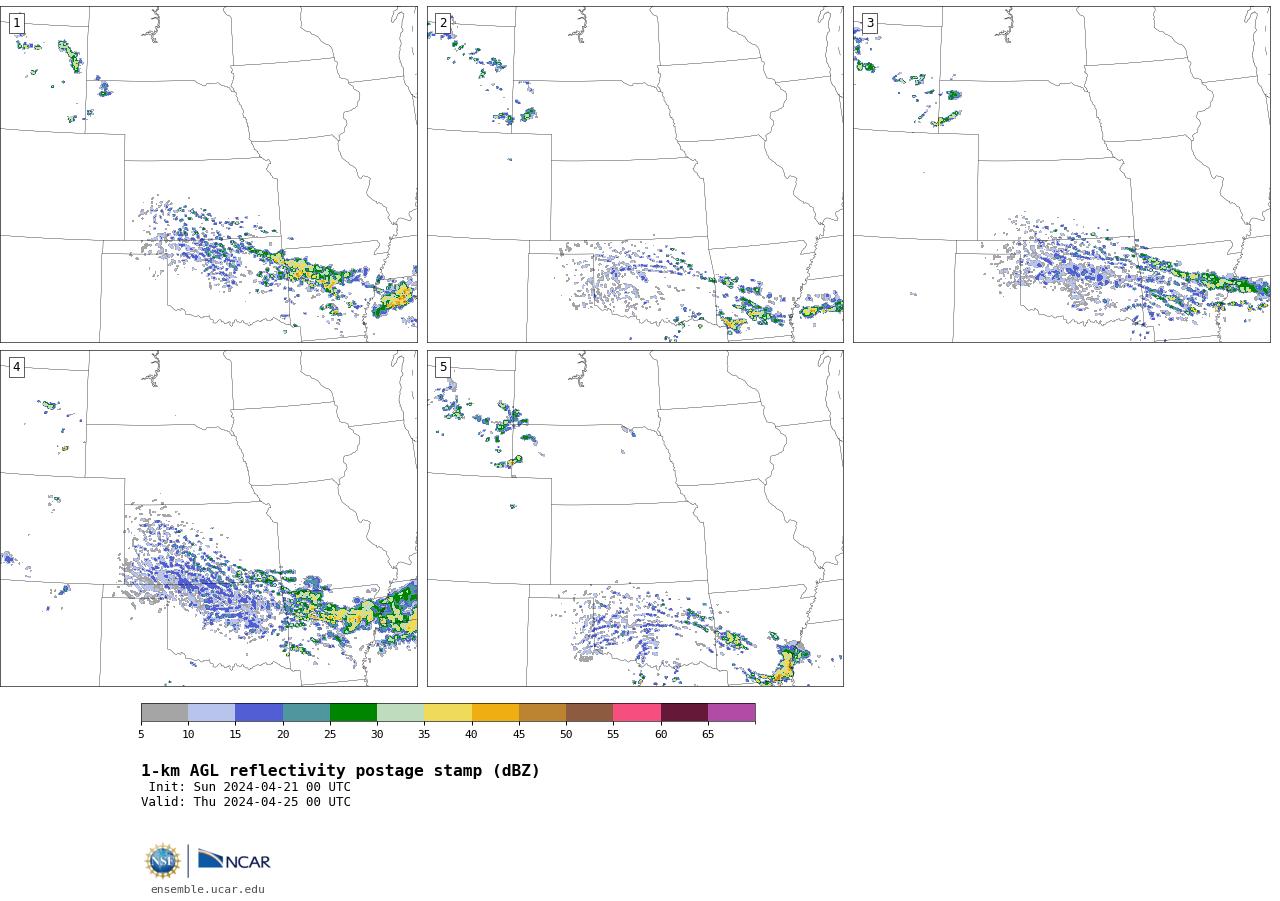Select the brown 50-55 dBZ swatch
Screen dimensions: 1280x901
pos(590,713)
